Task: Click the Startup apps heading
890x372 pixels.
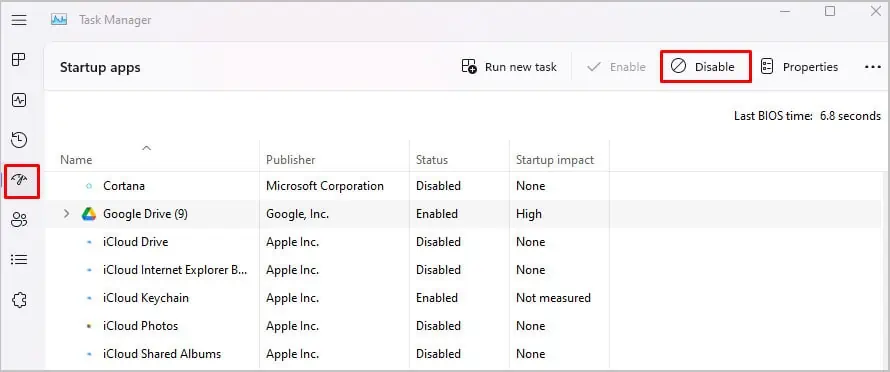Action: click(x=100, y=67)
